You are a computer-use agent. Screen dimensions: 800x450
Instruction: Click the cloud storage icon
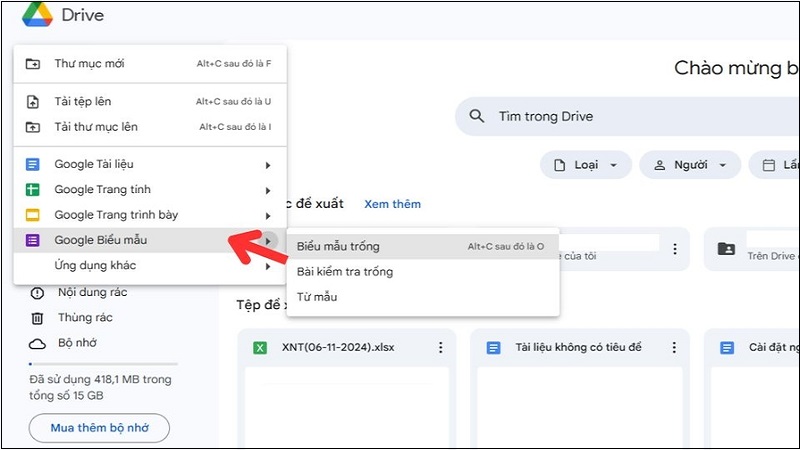point(37,344)
